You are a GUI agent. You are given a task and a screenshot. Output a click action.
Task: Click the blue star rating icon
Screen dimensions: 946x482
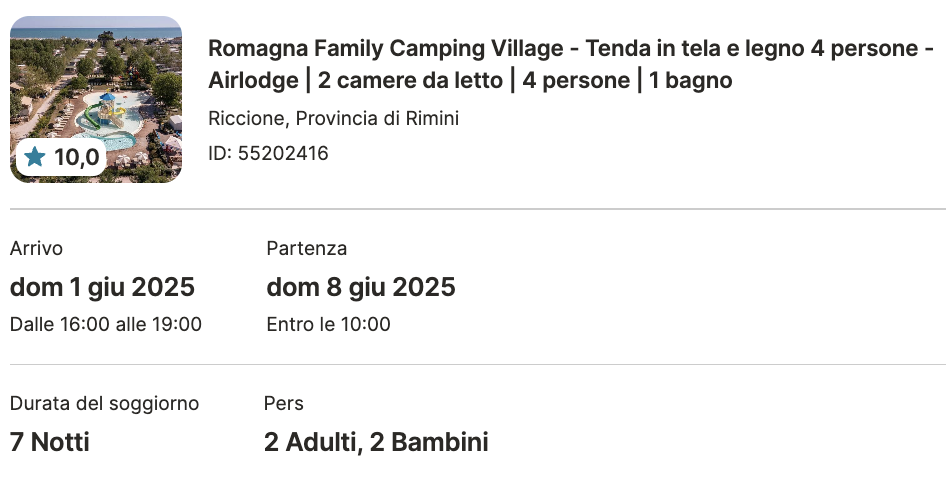(35, 157)
